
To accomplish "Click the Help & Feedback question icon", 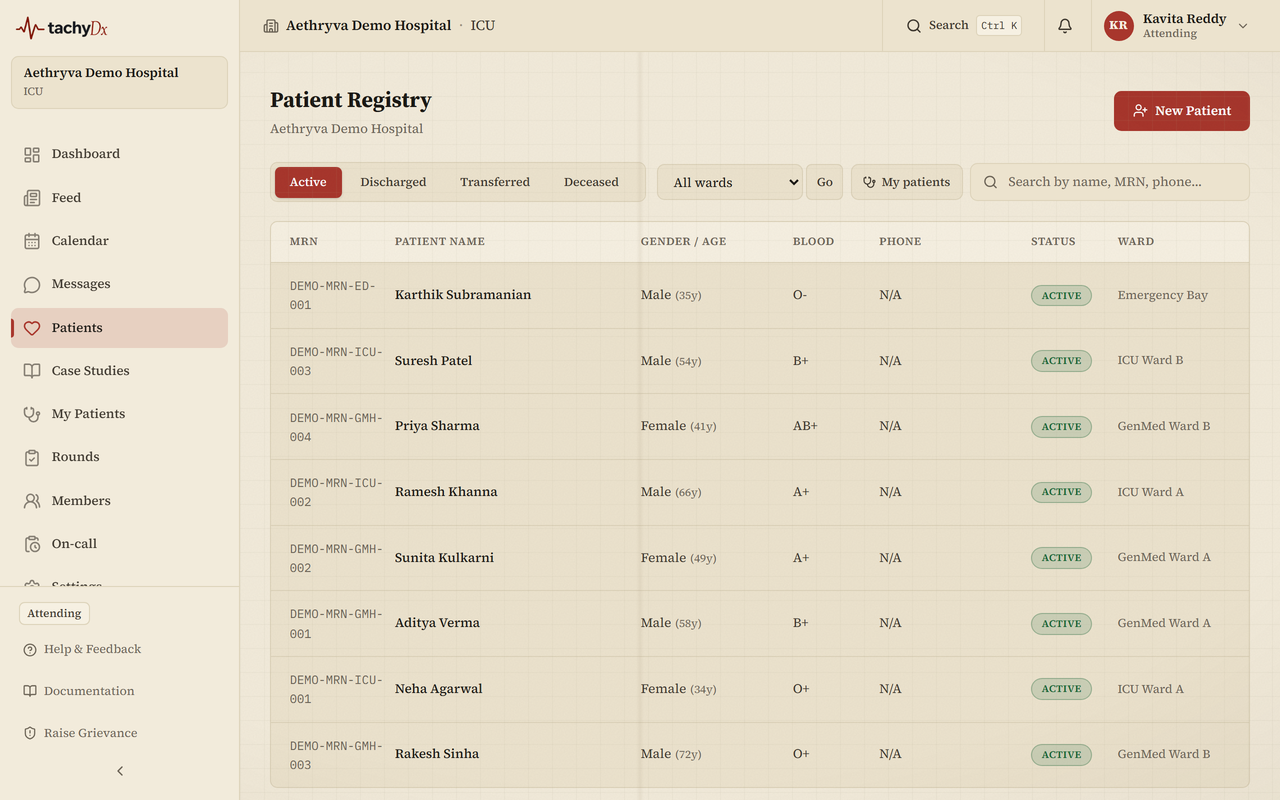I will [30, 650].
